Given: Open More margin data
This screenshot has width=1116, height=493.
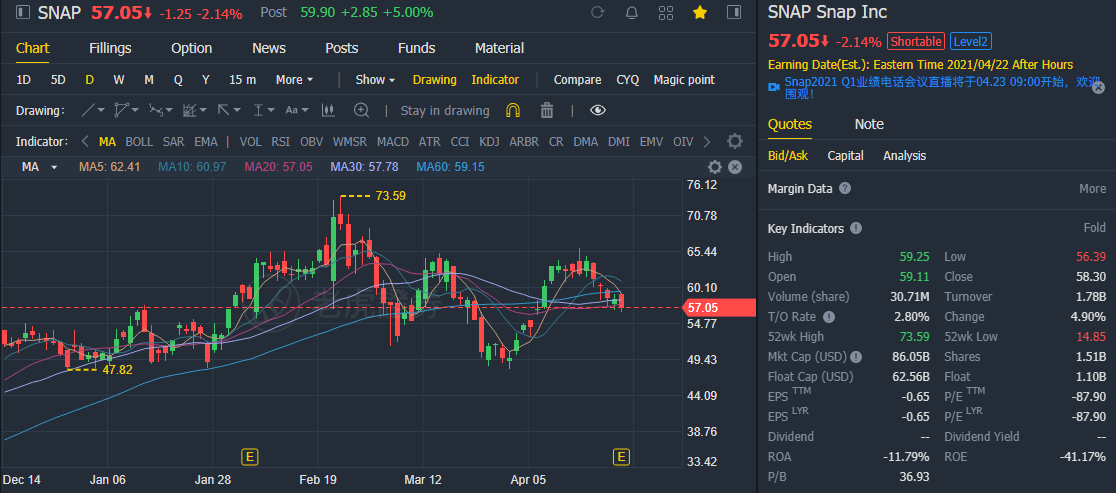Looking at the screenshot, I should click(x=1093, y=189).
